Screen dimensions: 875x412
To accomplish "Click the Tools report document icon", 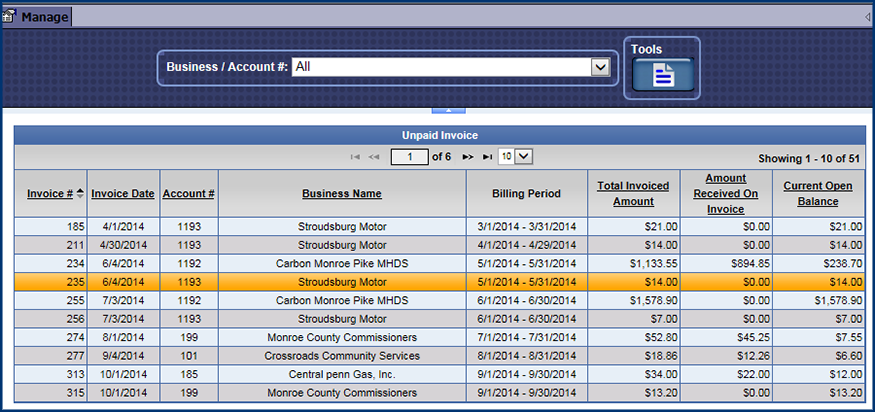I will tap(662, 75).
